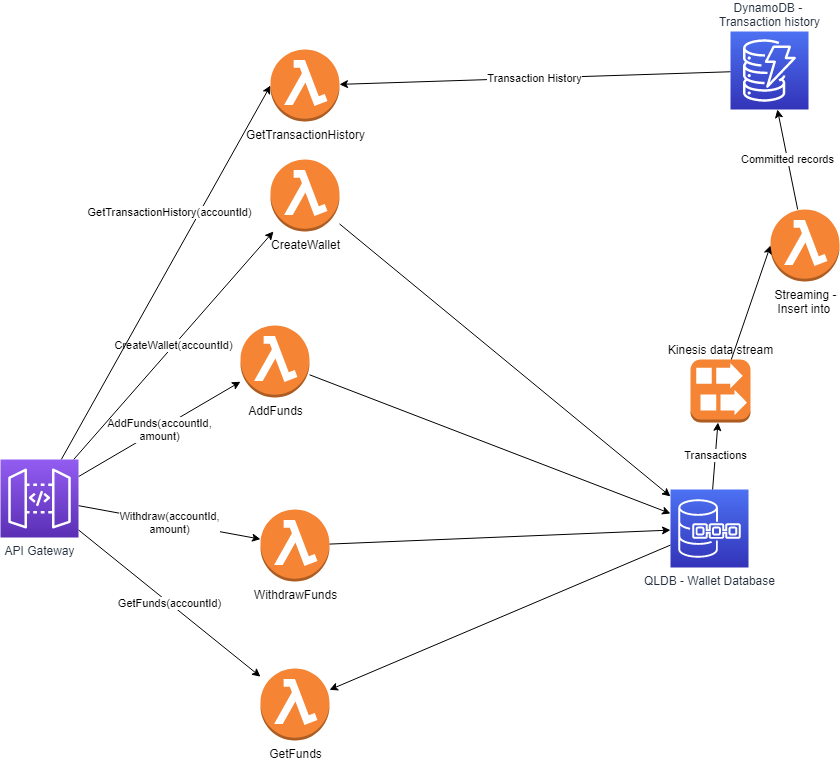The image size is (840, 761).
Task: Select the DynamoDB Transaction history icon
Action: (x=769, y=70)
